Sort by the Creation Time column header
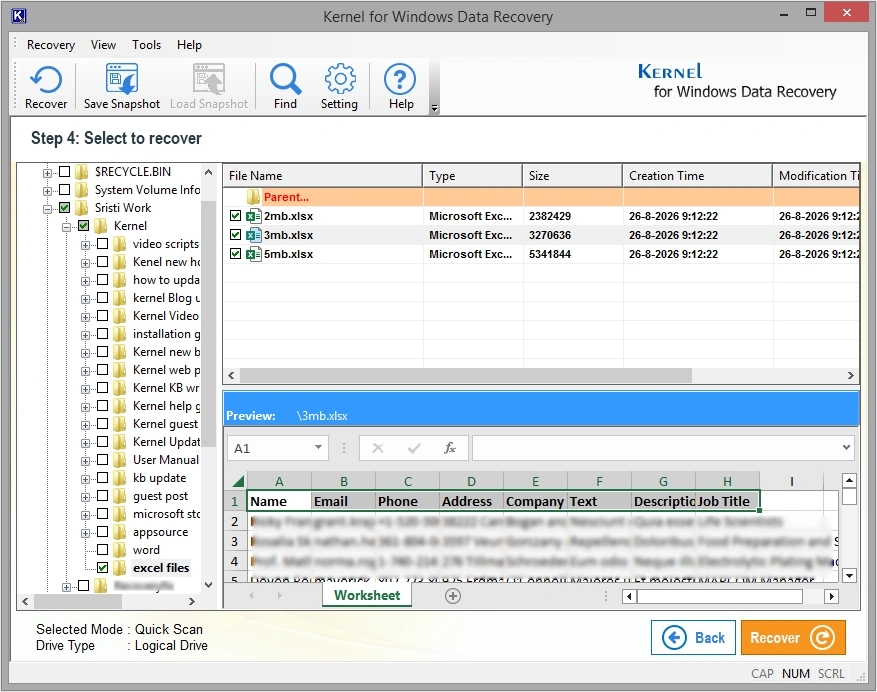This screenshot has height=692, width=877. click(x=697, y=176)
